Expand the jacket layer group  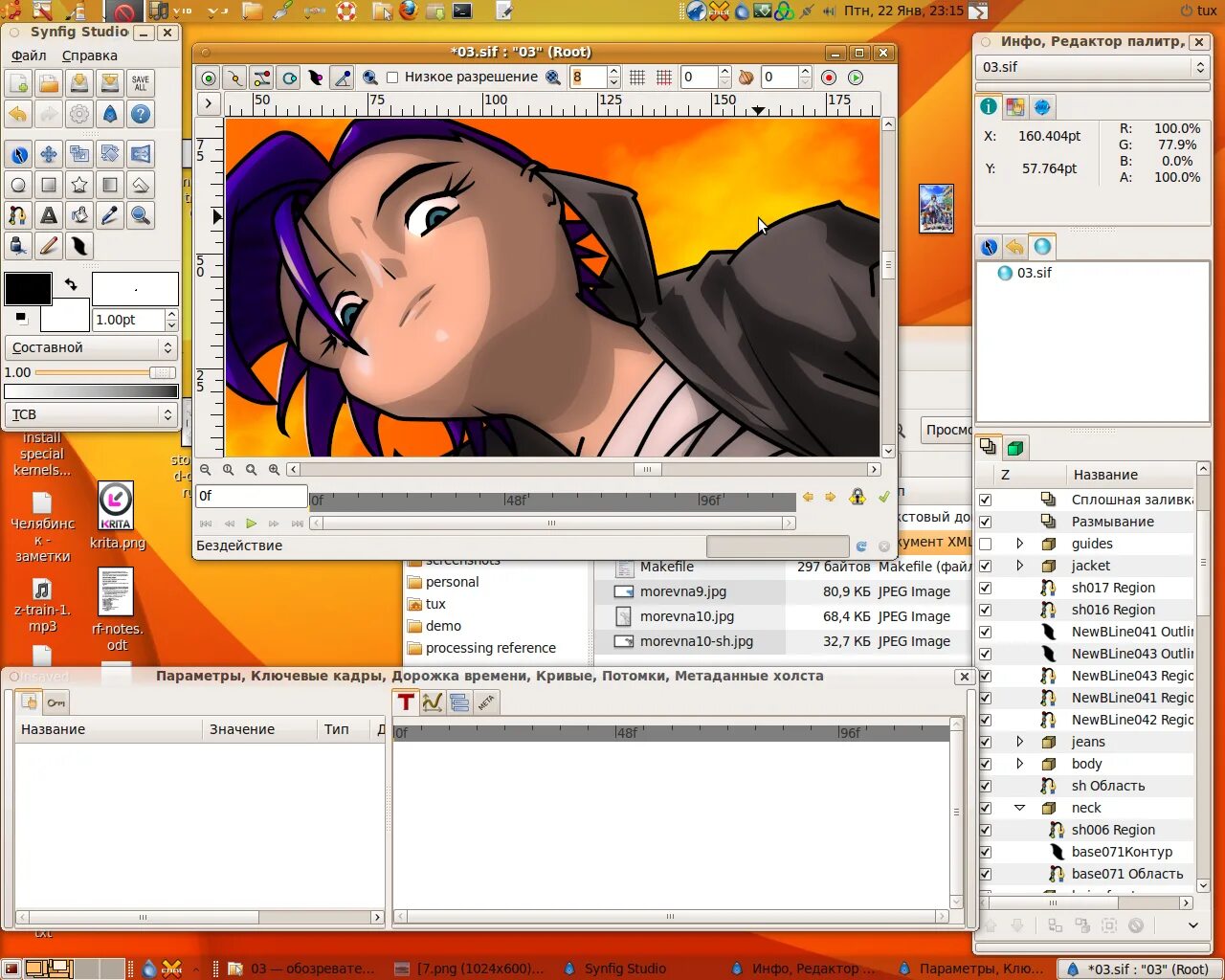tap(1019, 566)
